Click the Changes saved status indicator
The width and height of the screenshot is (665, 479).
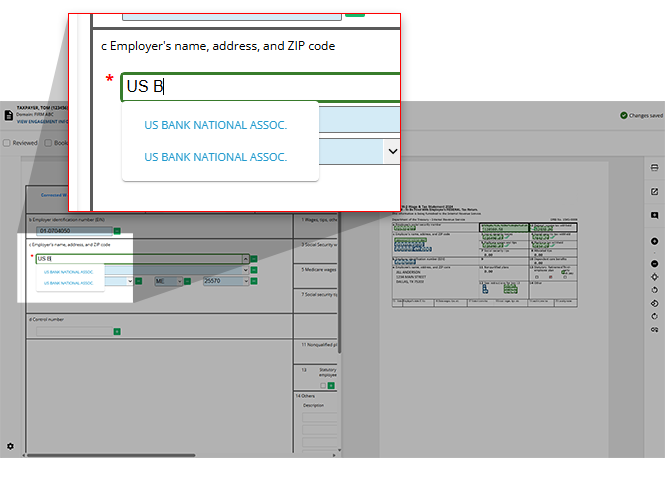(x=641, y=115)
